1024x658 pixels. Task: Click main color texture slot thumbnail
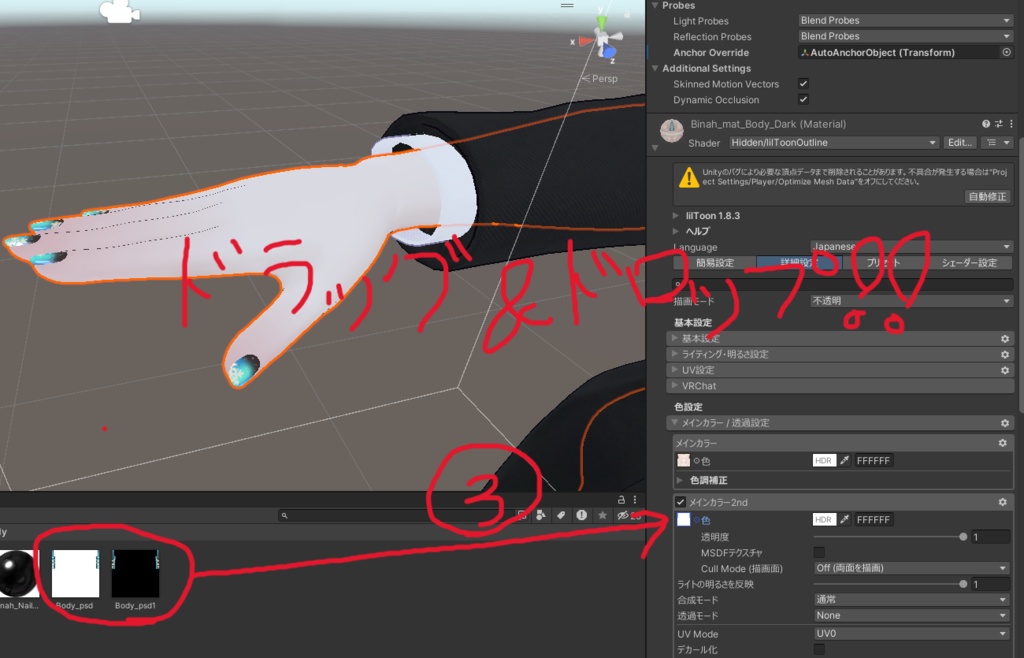click(683, 460)
